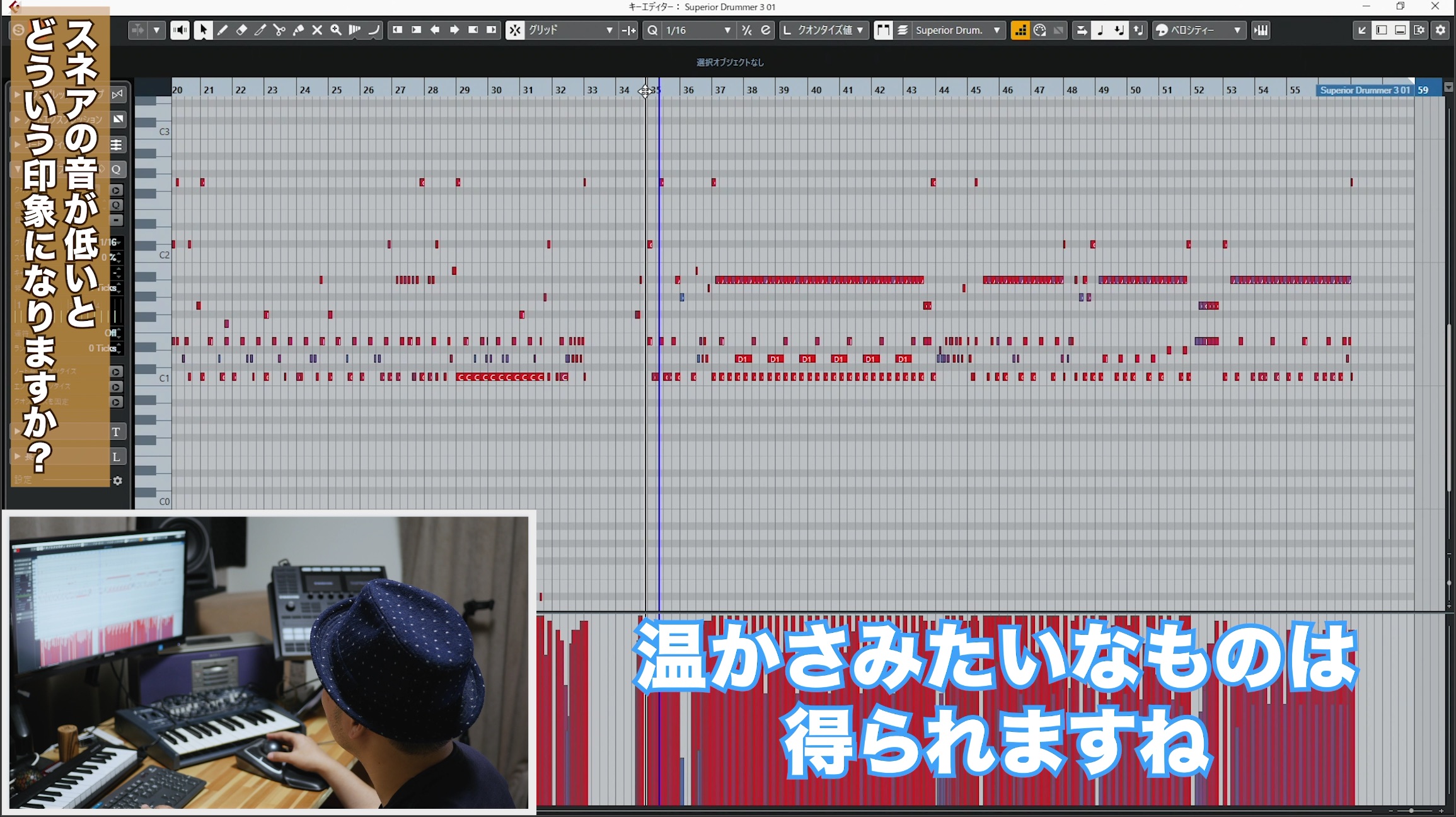Screen dimensions: 1456x817
Task: Click the auto-scroll toggle icon
Action: coord(137,30)
